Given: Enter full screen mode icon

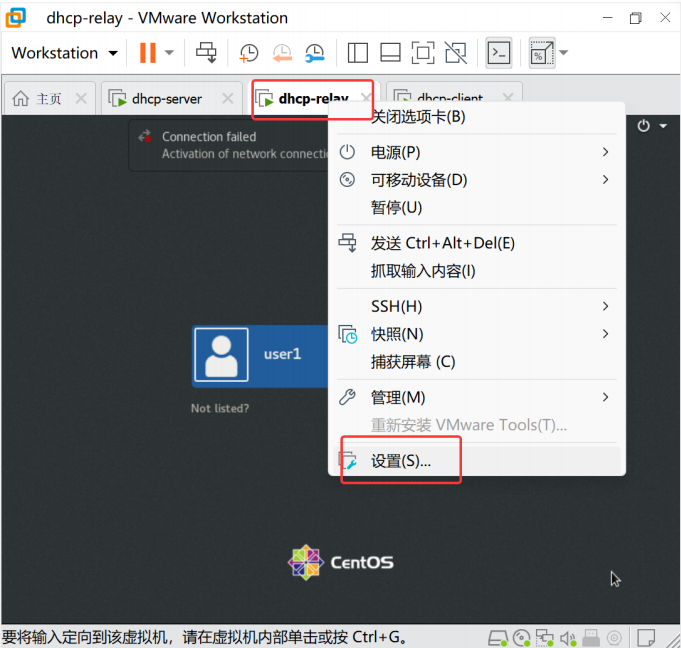Looking at the screenshot, I should 423,53.
